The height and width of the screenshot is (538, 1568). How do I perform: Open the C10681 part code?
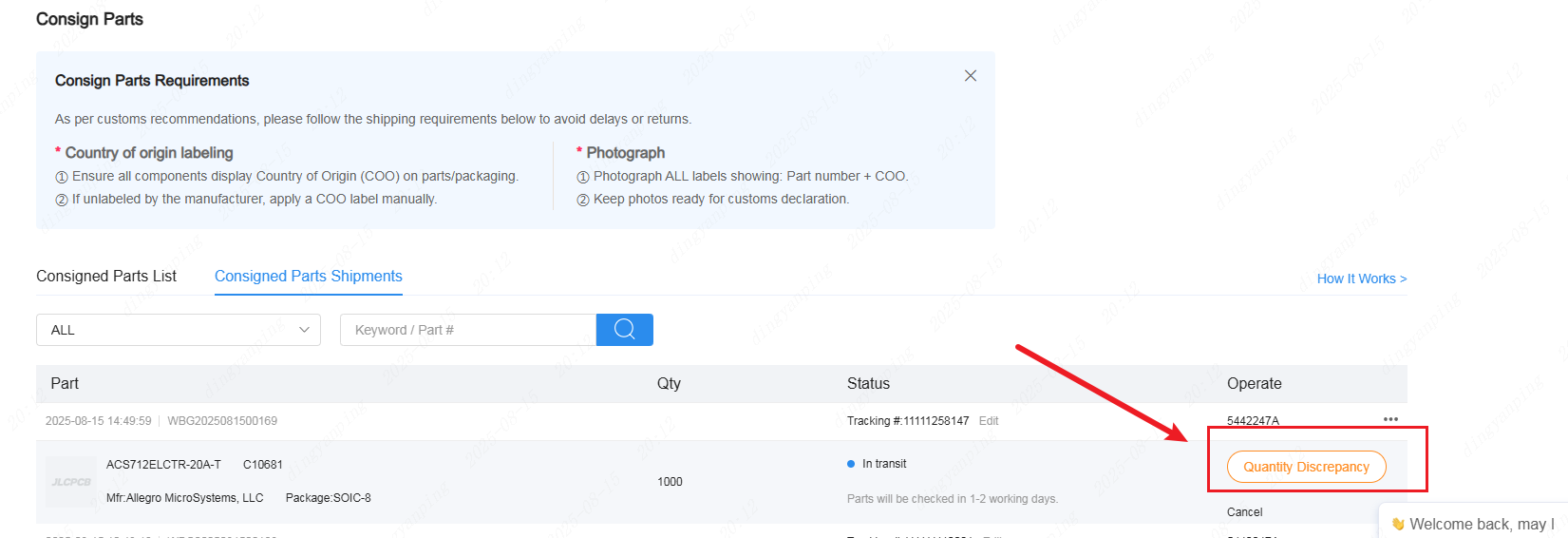[263, 465]
